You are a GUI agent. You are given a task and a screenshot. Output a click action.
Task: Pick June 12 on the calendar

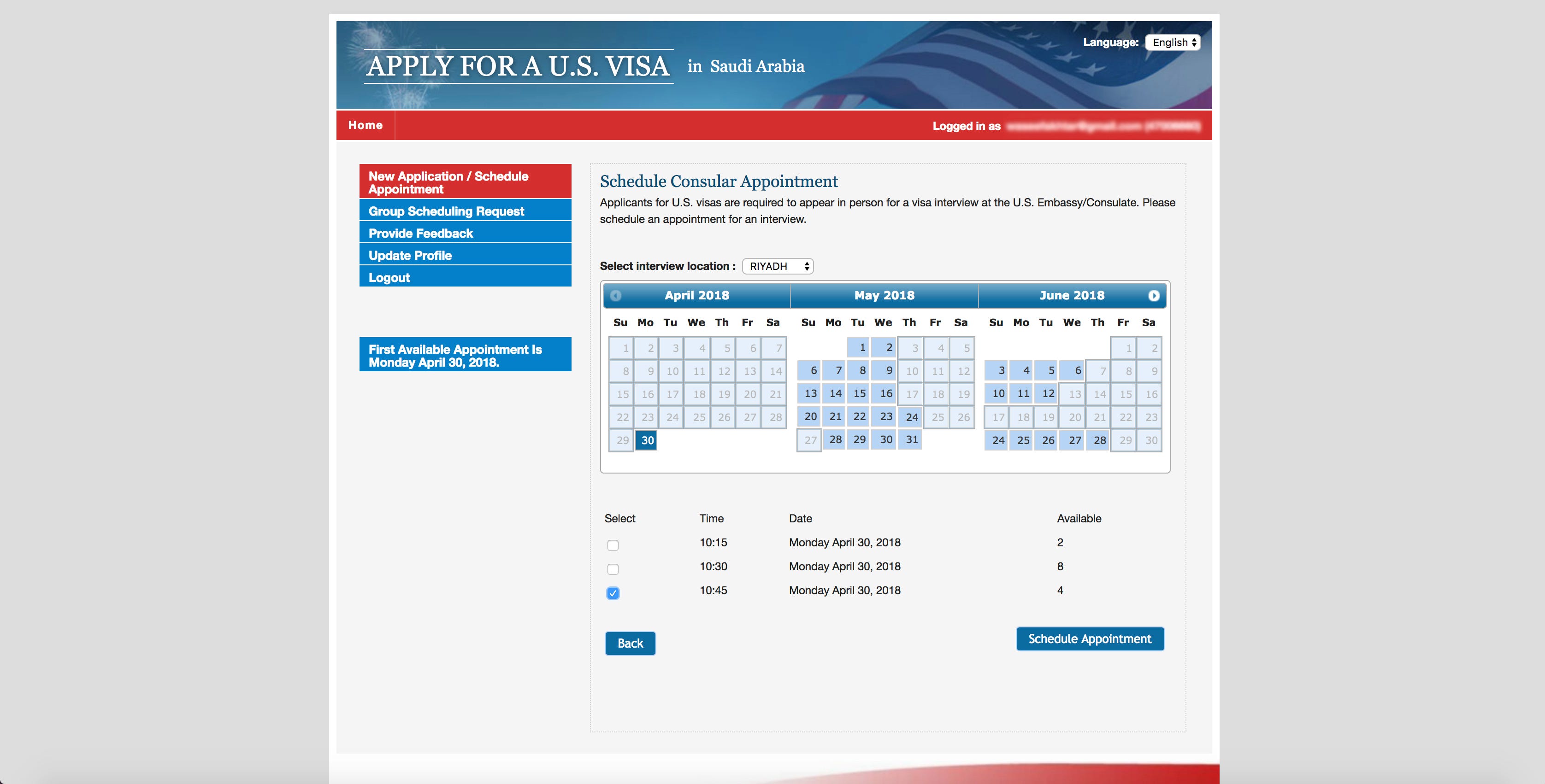point(1047,394)
